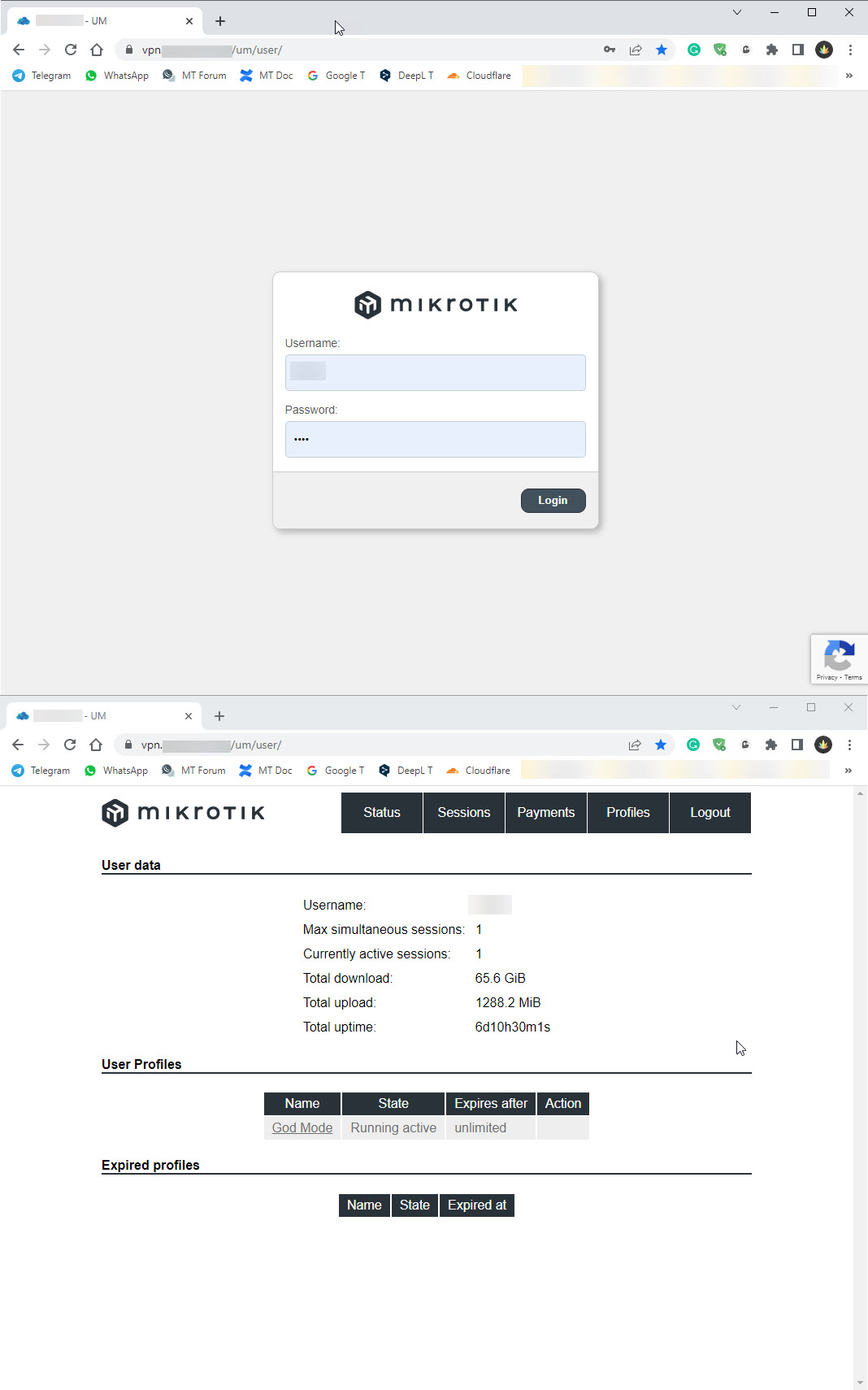This screenshot has width=868, height=1390.
Task: Open home page from login page window
Action: coord(97,50)
